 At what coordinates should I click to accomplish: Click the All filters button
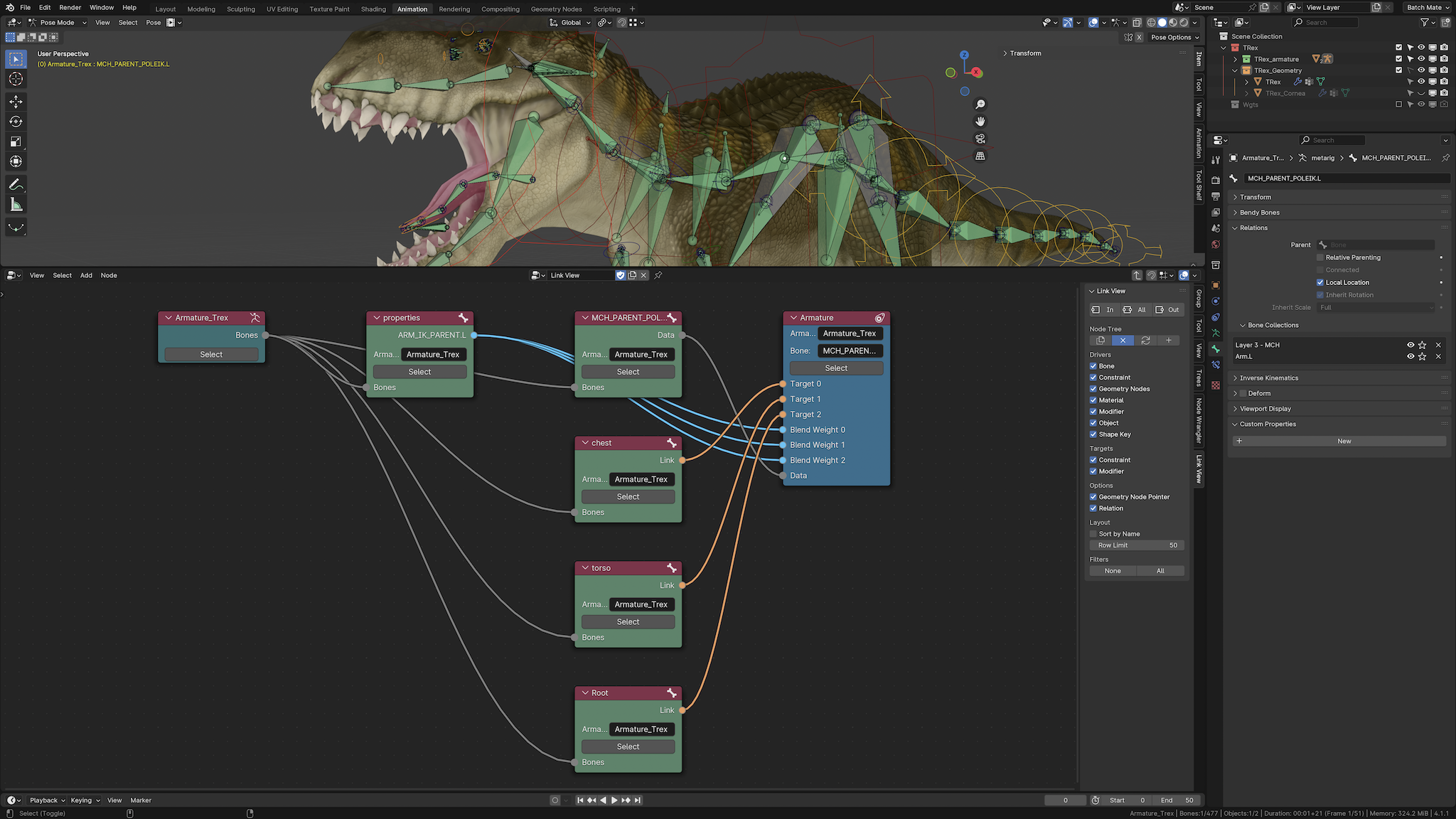1160,571
